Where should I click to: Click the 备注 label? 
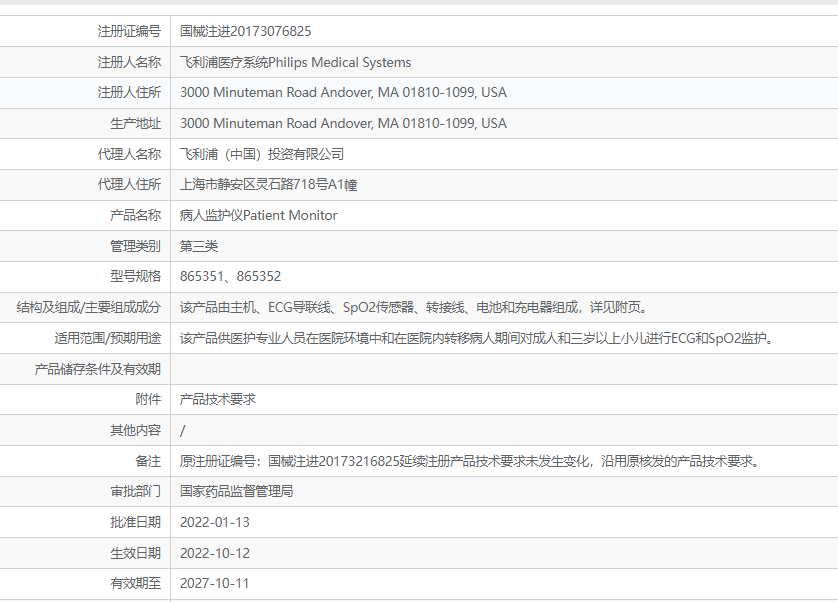tap(148, 461)
